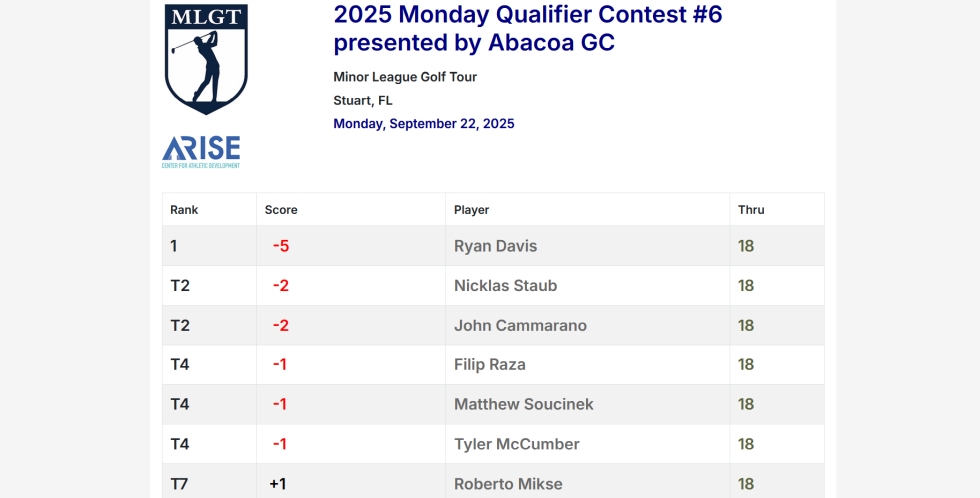Click the Thru column header
Image resolution: width=980 pixels, height=498 pixels.
click(751, 210)
